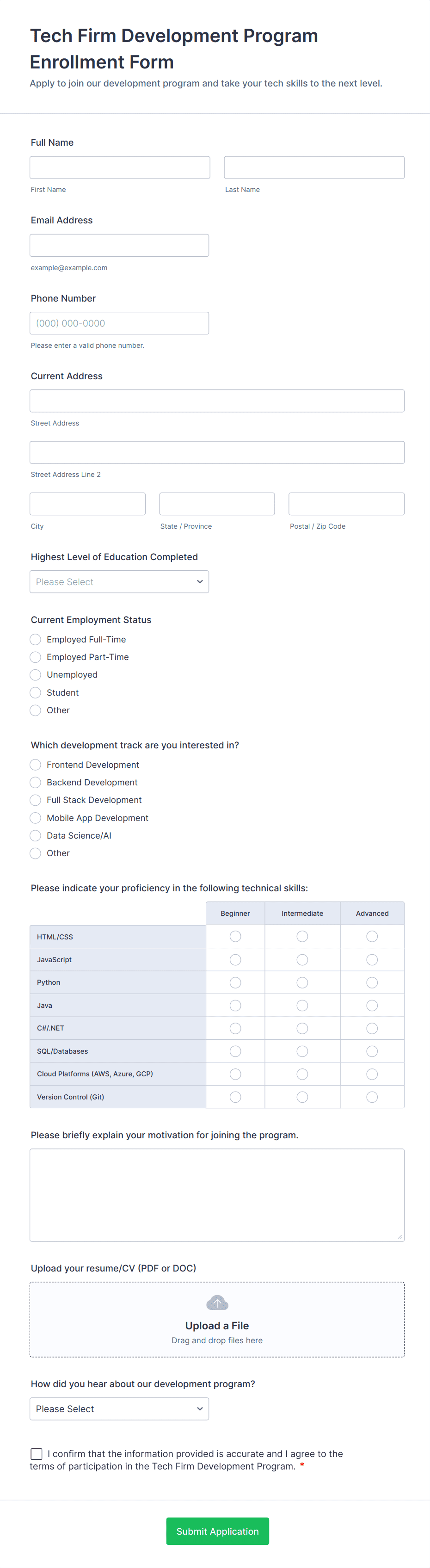Focus the Last Name text box
Image resolution: width=430 pixels, height=1568 pixels.
pyautogui.click(x=314, y=167)
